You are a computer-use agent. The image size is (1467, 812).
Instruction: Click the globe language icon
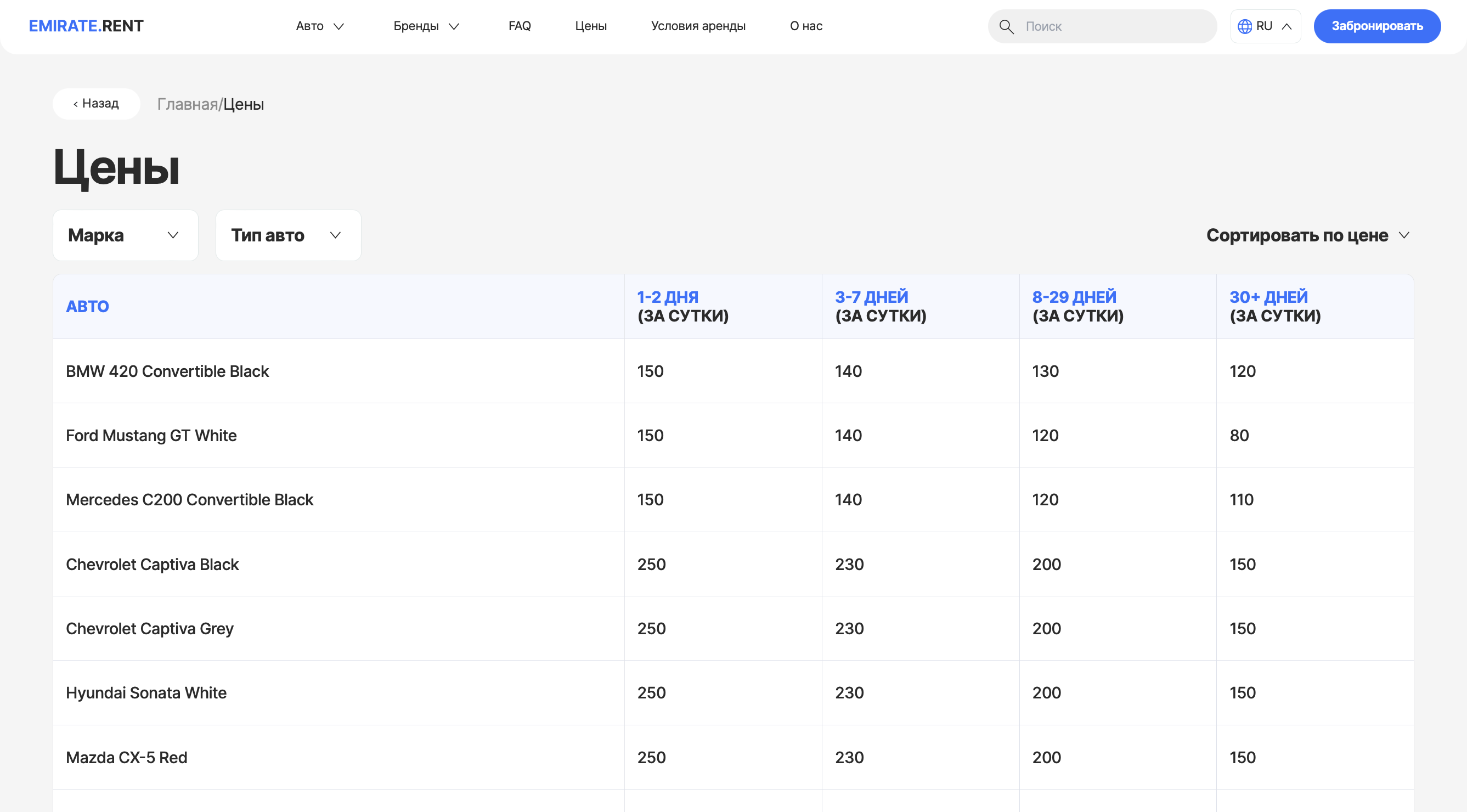pyautogui.click(x=1244, y=26)
